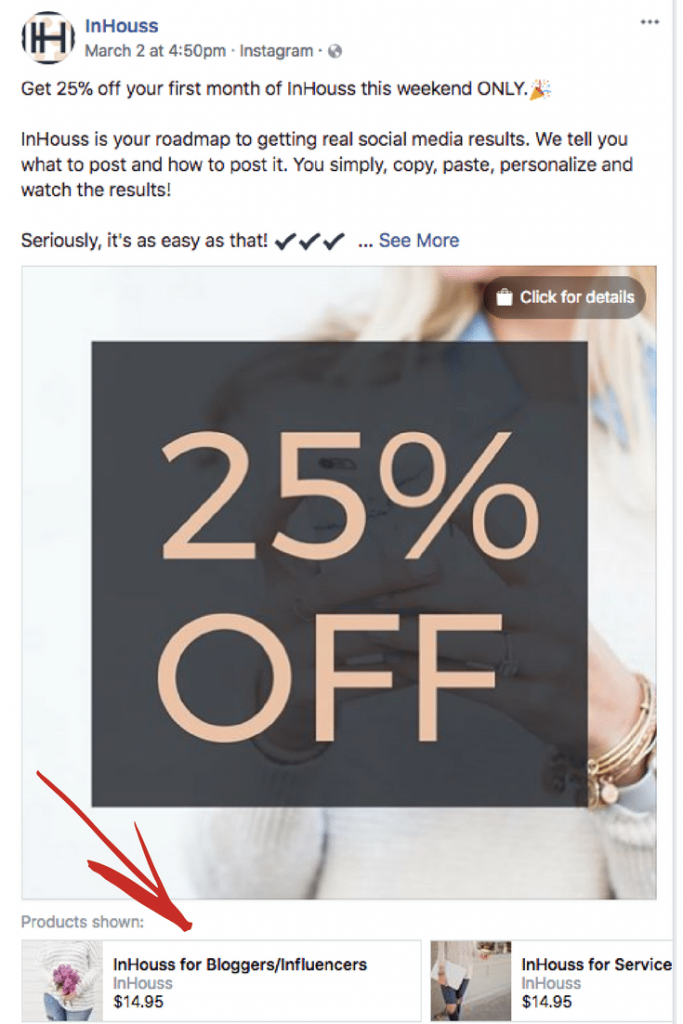The width and height of the screenshot is (683, 1024).
Task: Select the $14.95 price of Bloggers product
Action: coord(138,1002)
